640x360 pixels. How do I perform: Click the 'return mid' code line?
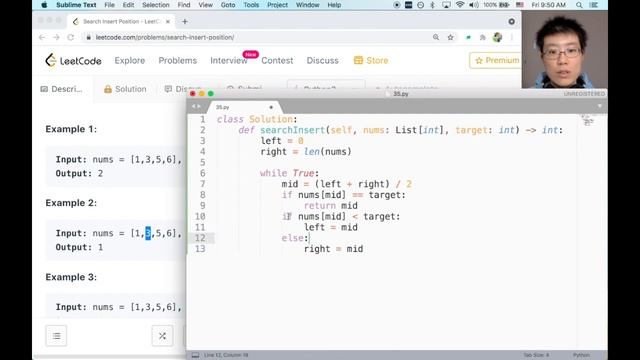coord(331,206)
